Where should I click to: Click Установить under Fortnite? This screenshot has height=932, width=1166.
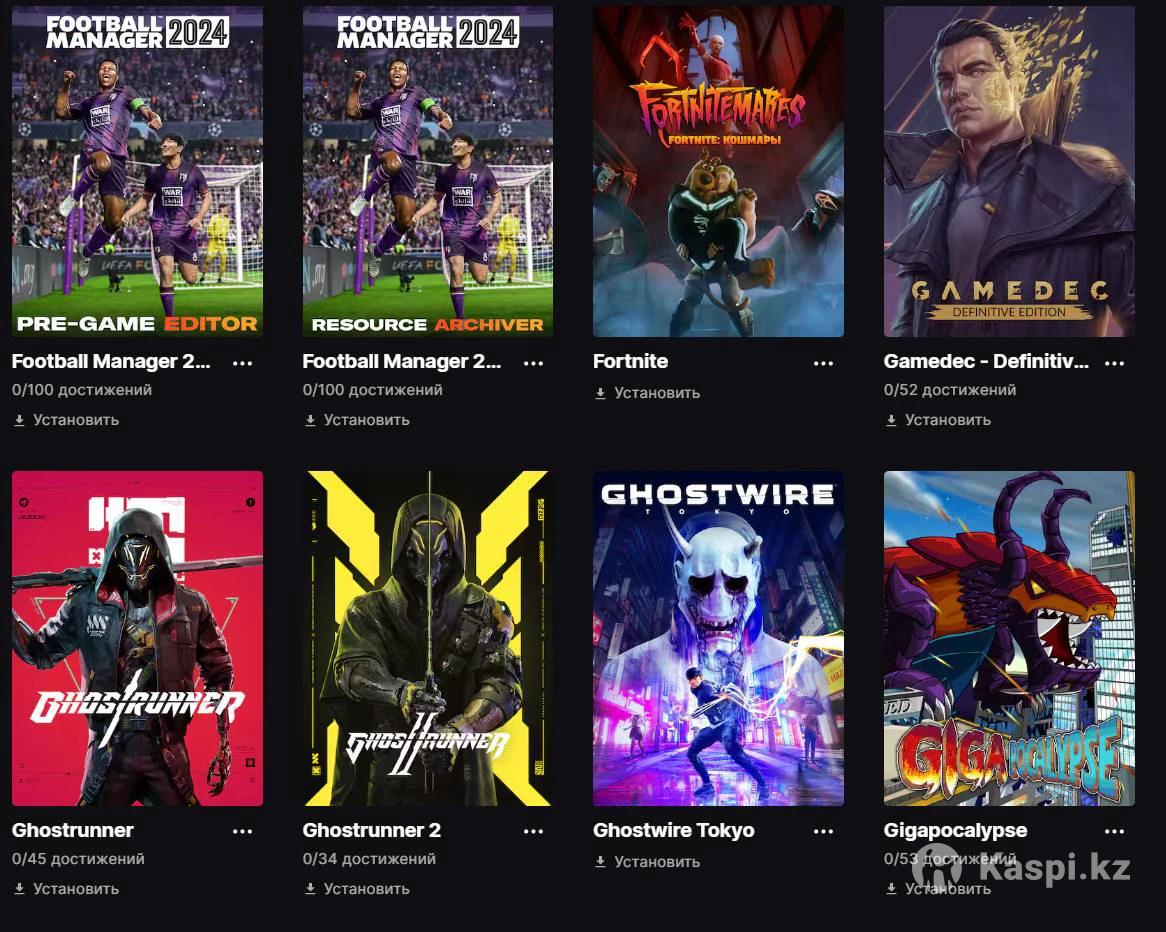coord(647,393)
